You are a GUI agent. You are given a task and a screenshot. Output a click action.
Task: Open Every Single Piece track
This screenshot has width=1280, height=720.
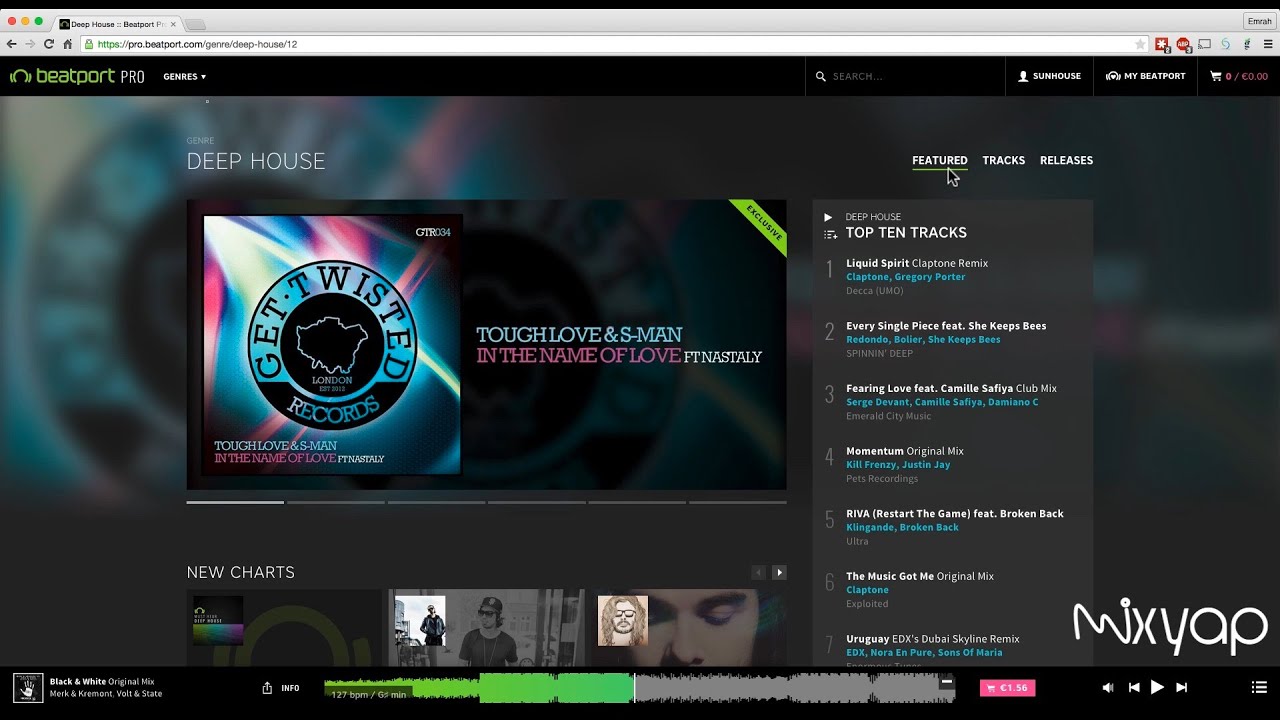click(946, 326)
